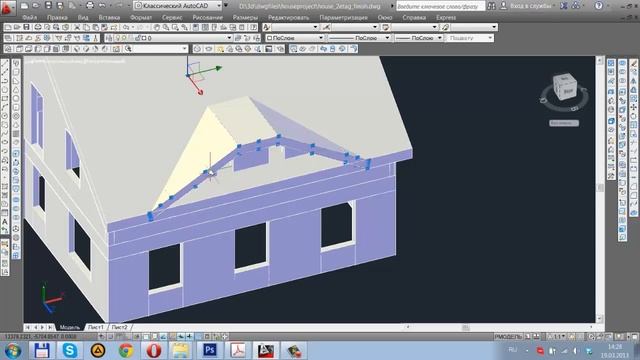The image size is (640, 360).
Task: Toggle layer 0 freeze sun icon
Action: pyautogui.click(x=124, y=38)
